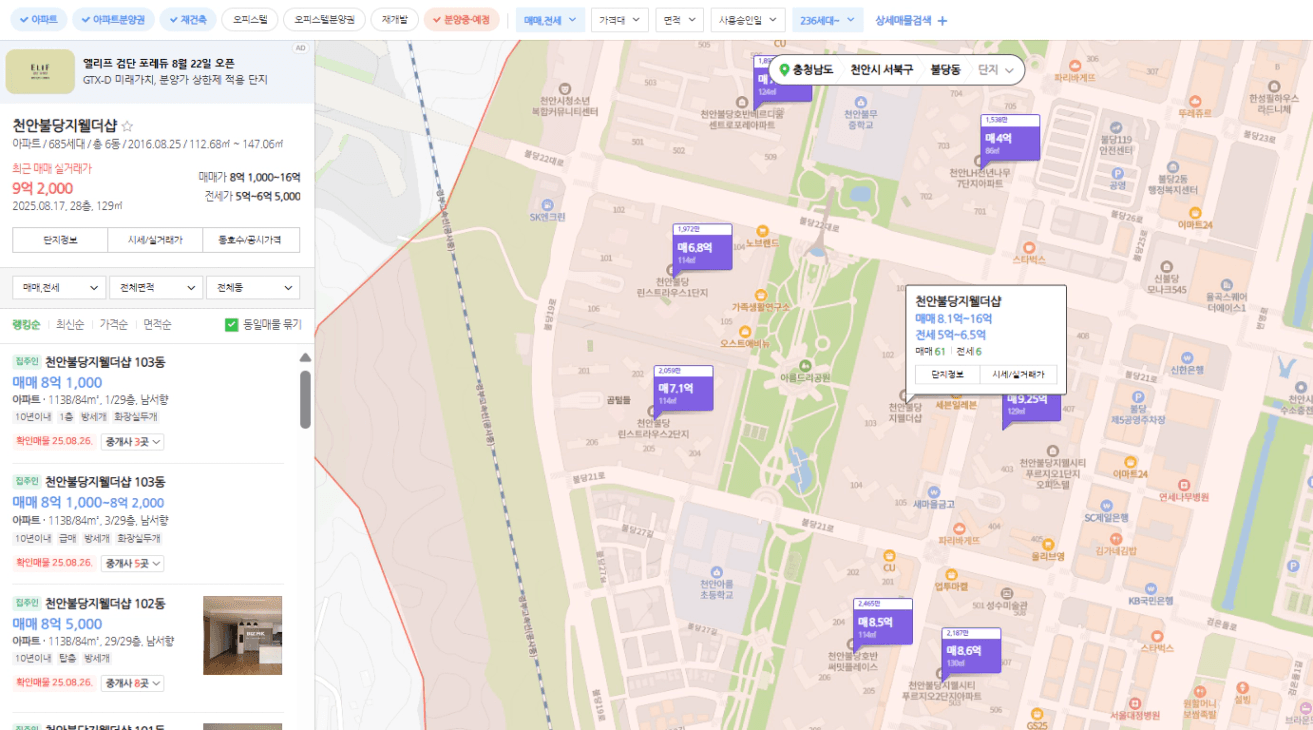The height and width of the screenshot is (730, 1313).
Task: Click the AD badge on banner
Action: coord(300,47)
